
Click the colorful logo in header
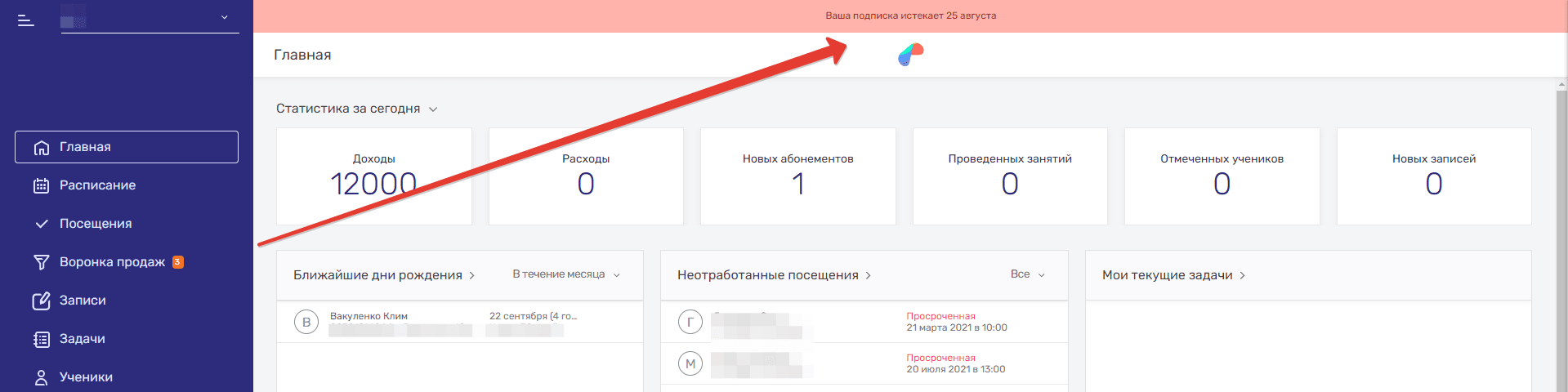point(910,55)
